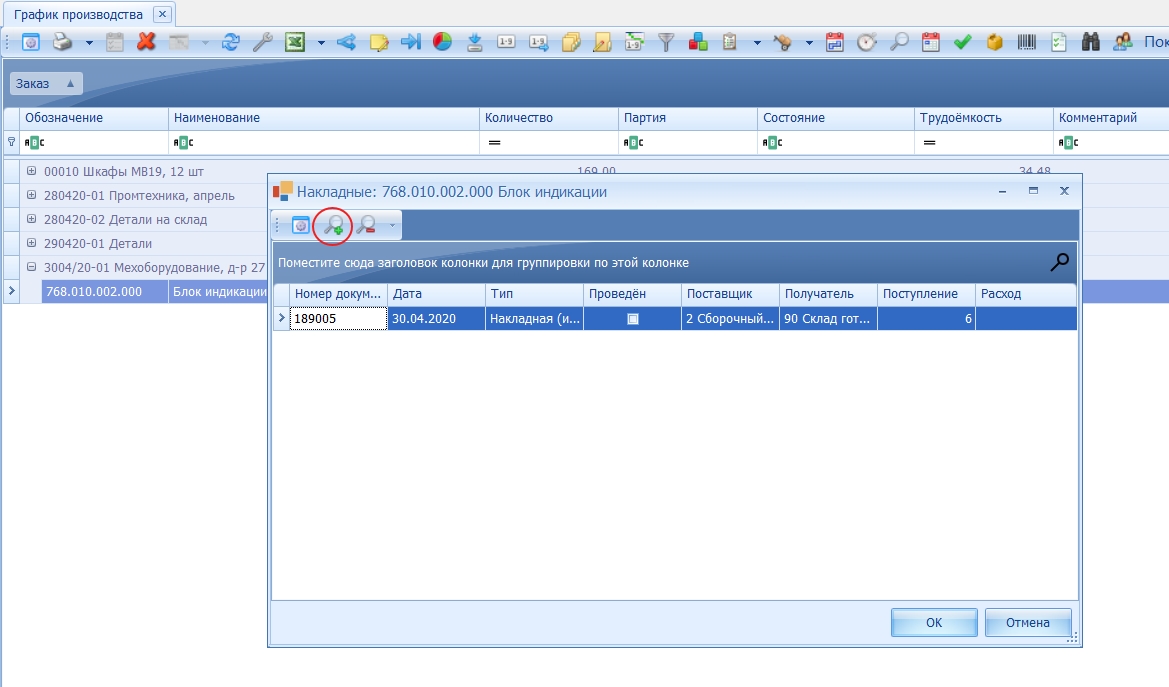Click the Номер документа cell containing 189005
The width and height of the screenshot is (1169, 687).
coord(338,319)
